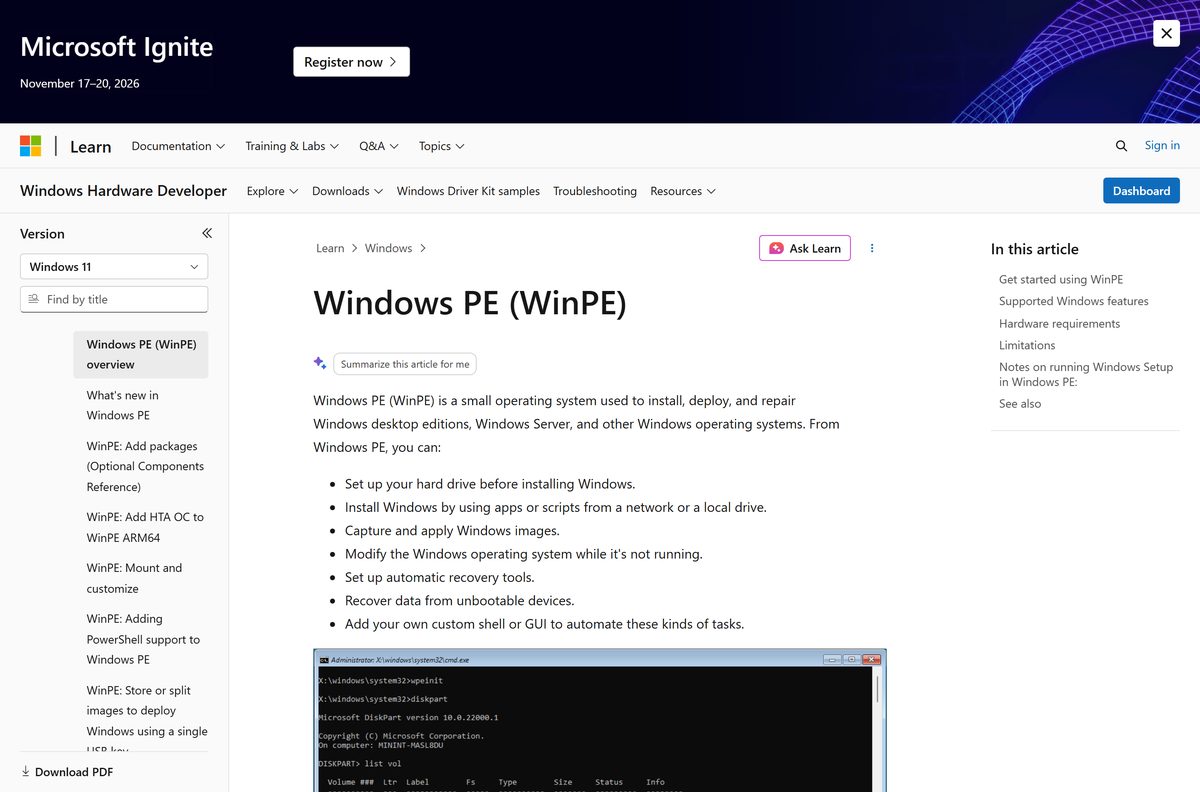Click the diskpart command prompt screenshot
The image size is (1200, 792).
[600, 720]
